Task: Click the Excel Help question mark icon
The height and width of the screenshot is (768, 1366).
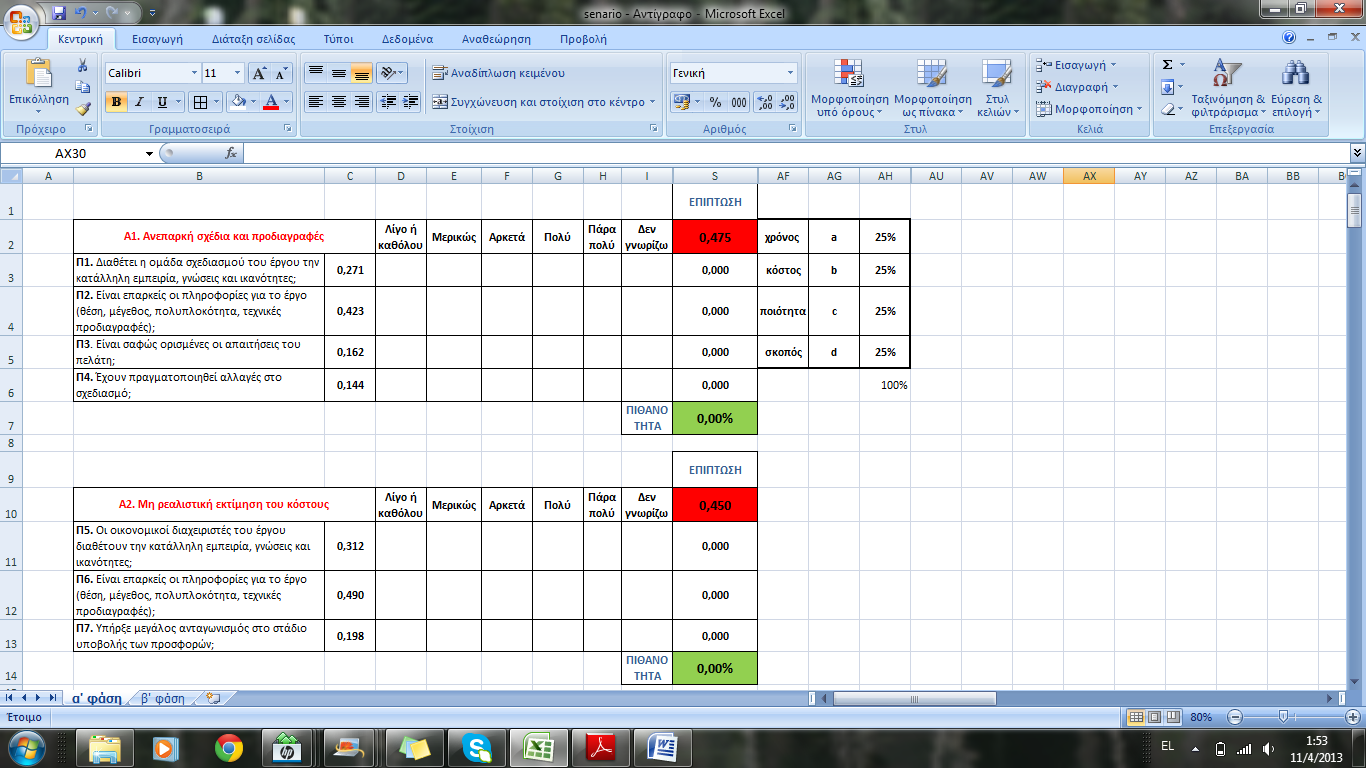Action: click(1289, 38)
